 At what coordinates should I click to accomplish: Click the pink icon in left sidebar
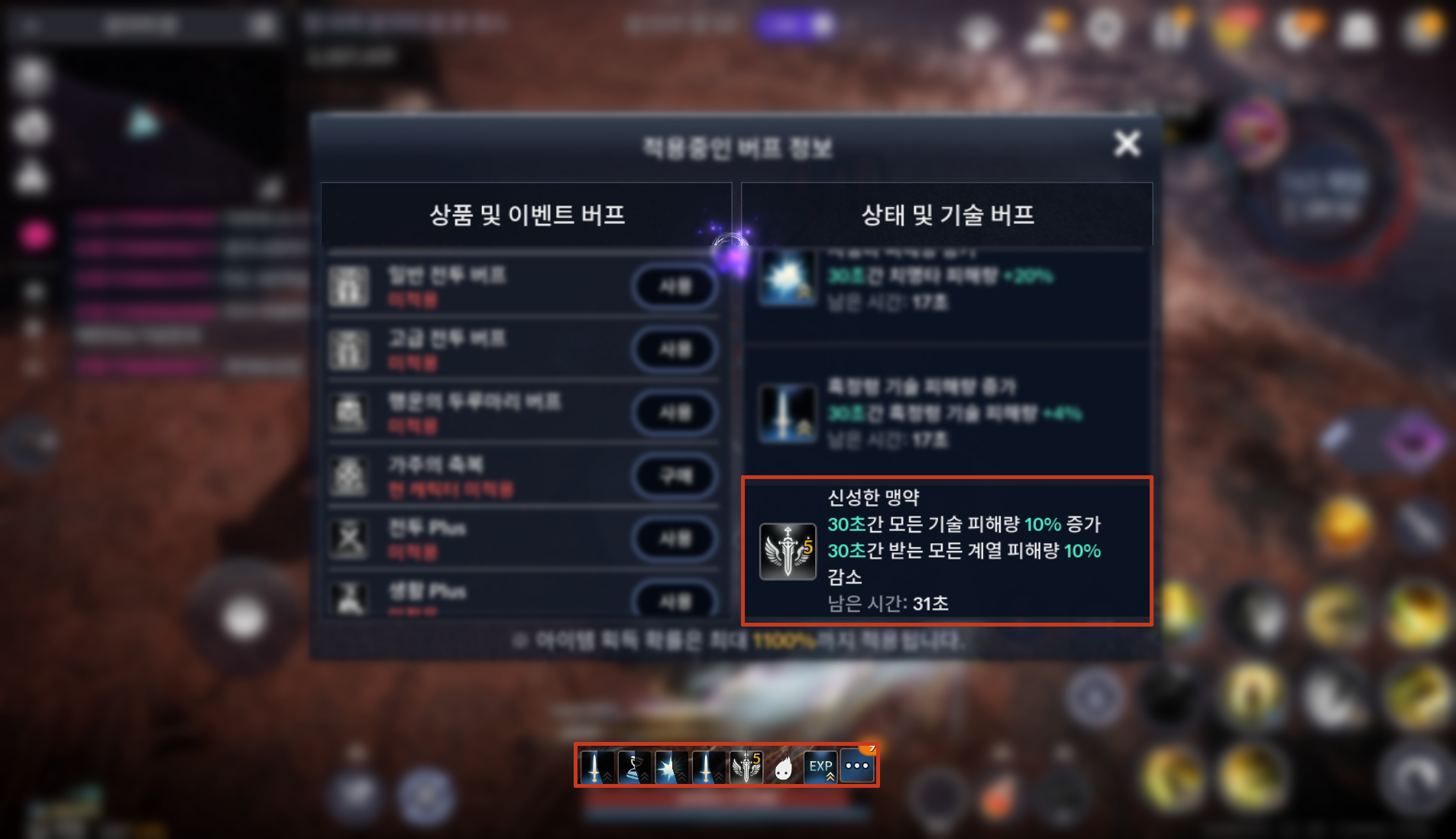pyautogui.click(x=35, y=235)
